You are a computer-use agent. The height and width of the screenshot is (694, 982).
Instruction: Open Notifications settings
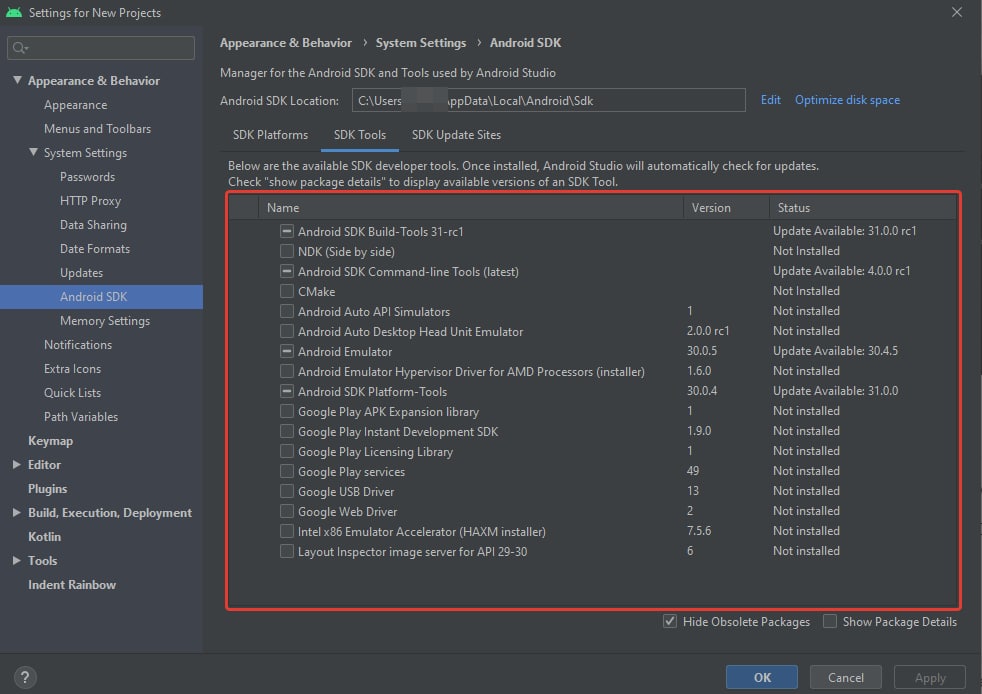click(78, 344)
